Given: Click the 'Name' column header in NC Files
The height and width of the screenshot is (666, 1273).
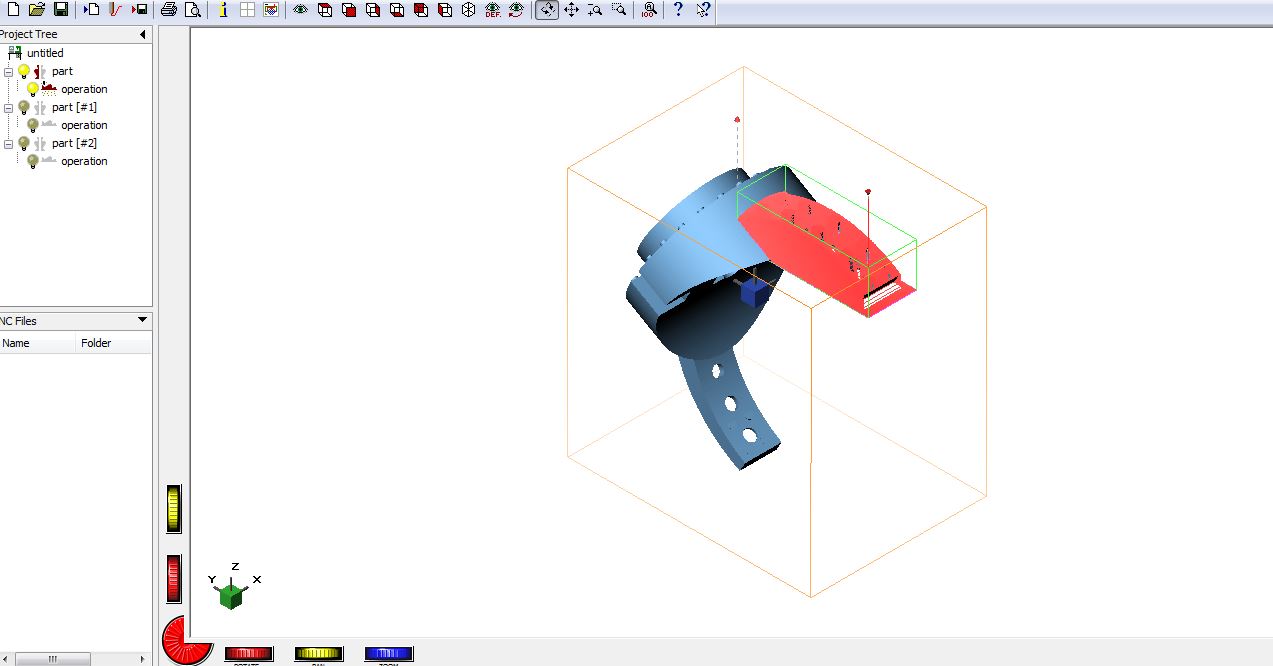Looking at the screenshot, I should 16,343.
